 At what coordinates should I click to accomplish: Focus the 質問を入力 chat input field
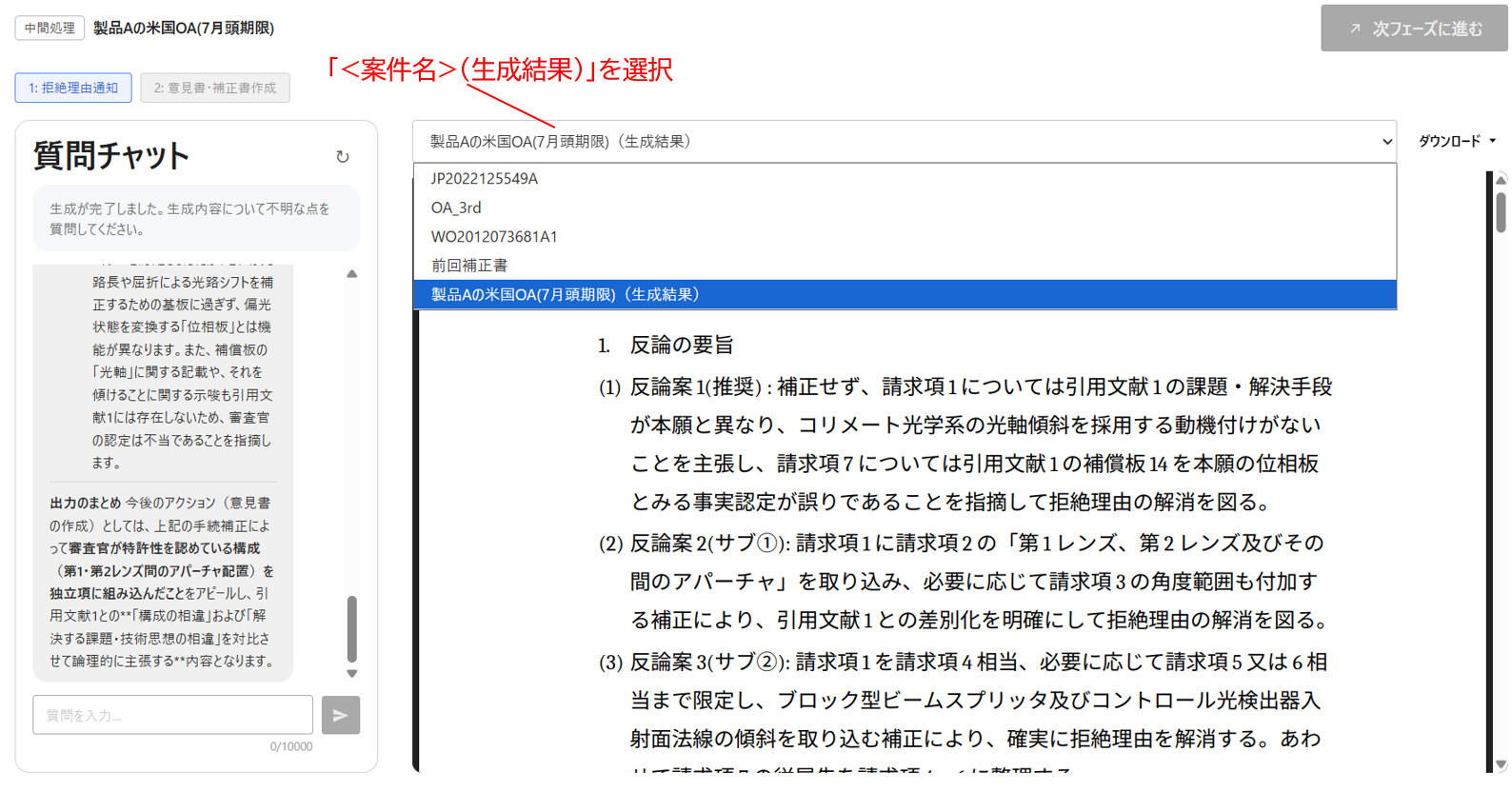(172, 715)
